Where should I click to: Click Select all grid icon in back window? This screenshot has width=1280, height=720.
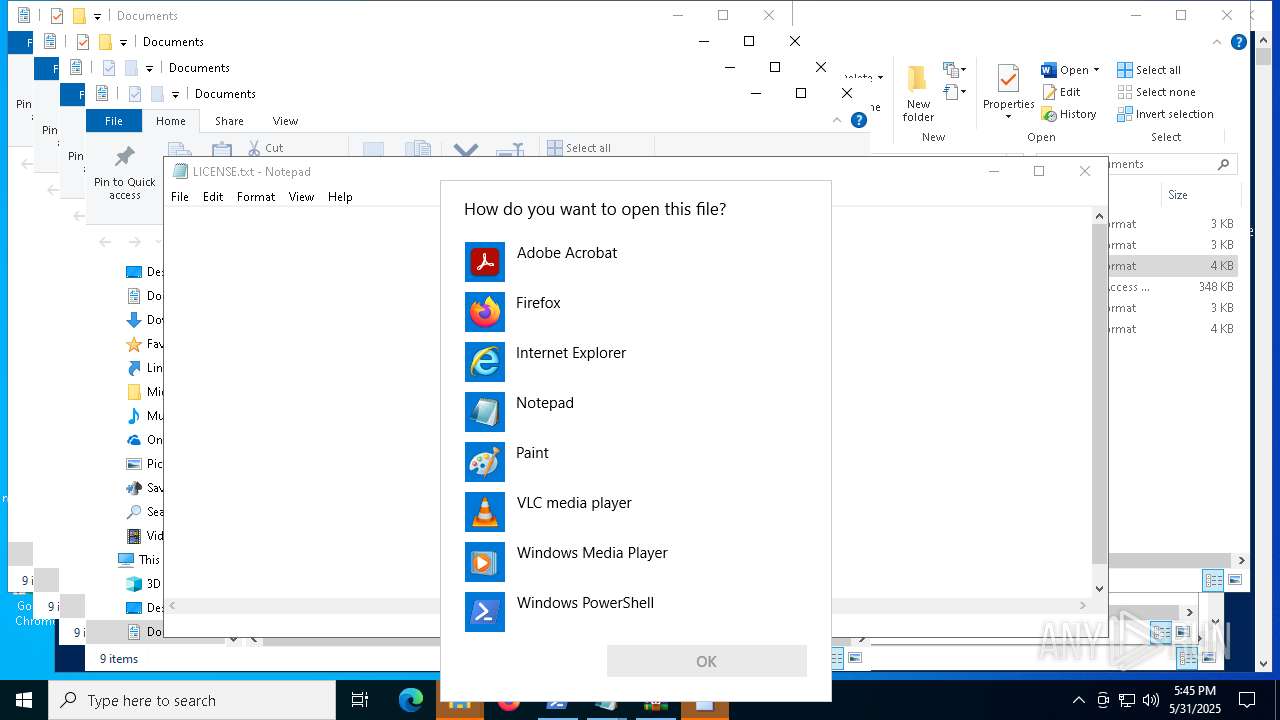point(1125,70)
